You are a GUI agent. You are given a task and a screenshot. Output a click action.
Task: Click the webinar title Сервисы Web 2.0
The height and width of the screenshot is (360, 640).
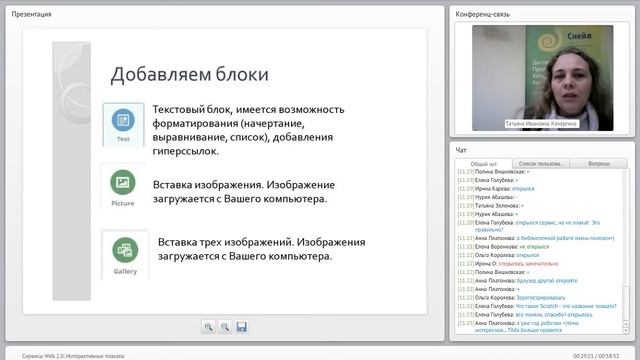point(73,356)
